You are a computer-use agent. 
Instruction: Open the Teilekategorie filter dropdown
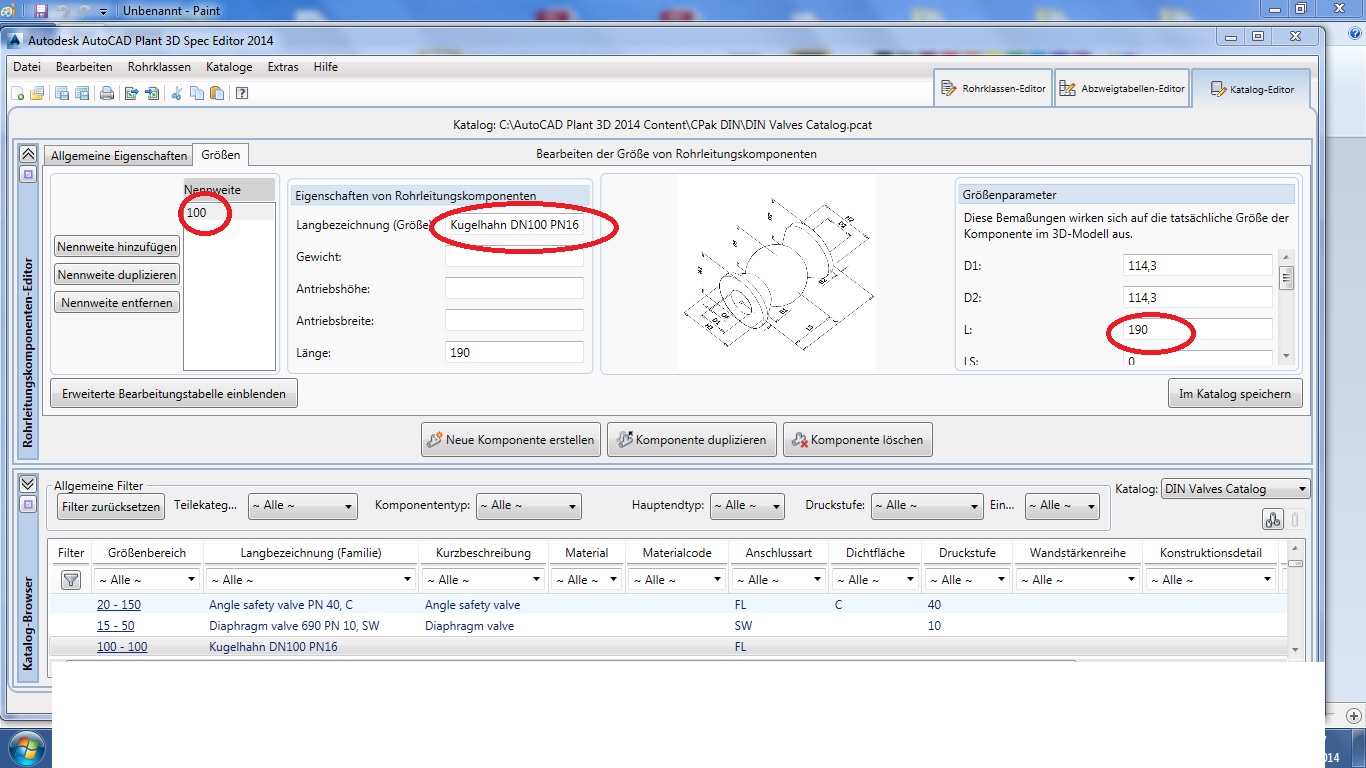[303, 506]
